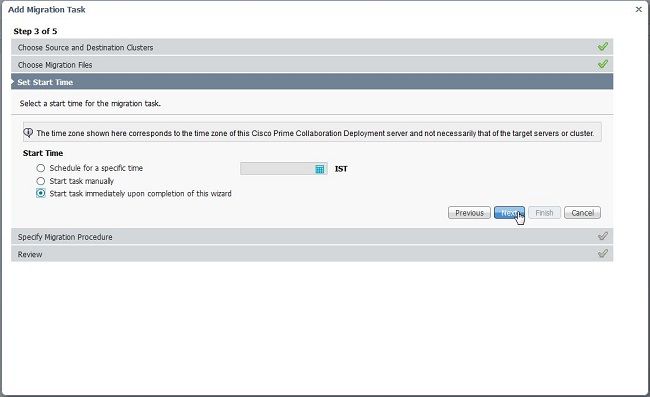The width and height of the screenshot is (650, 397).
Task: Click grey checkmark on Specify Migration Procedure row
Action: [603, 236]
